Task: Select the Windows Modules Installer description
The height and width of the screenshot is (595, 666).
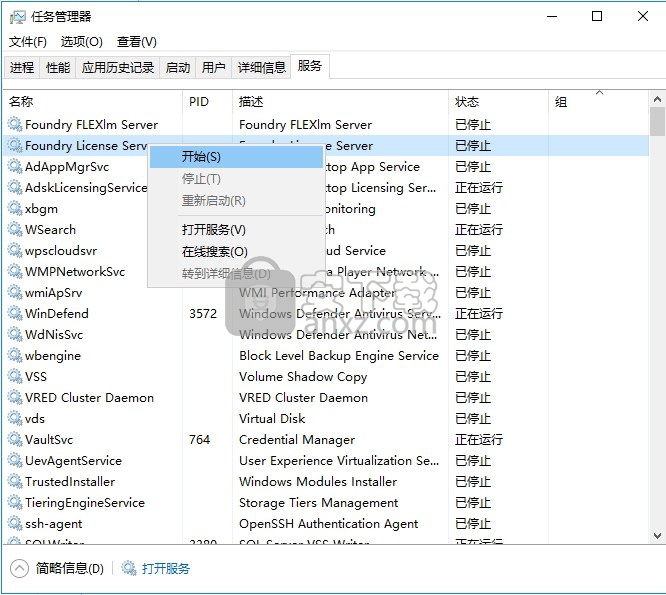Action: (x=318, y=482)
